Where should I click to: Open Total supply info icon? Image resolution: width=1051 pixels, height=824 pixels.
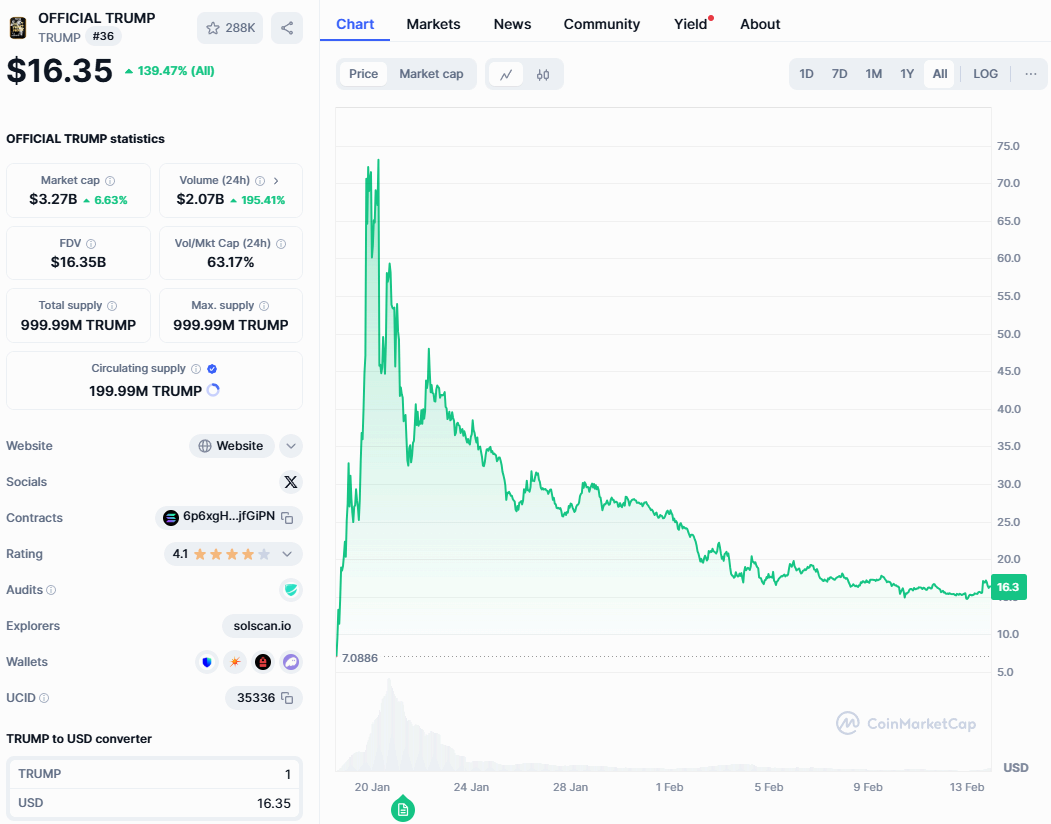(x=112, y=306)
